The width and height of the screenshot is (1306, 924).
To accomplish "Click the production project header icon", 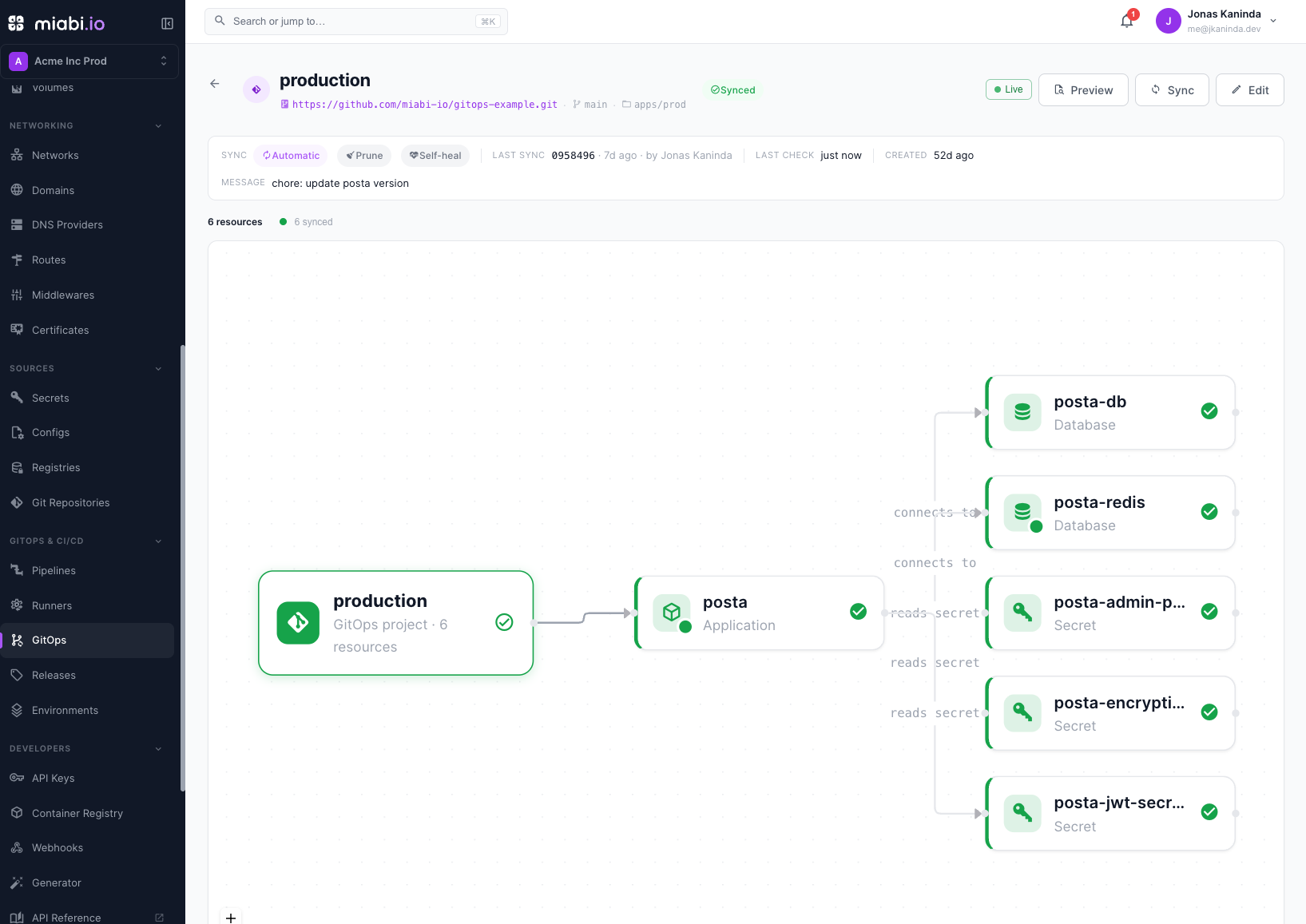I will [256, 89].
